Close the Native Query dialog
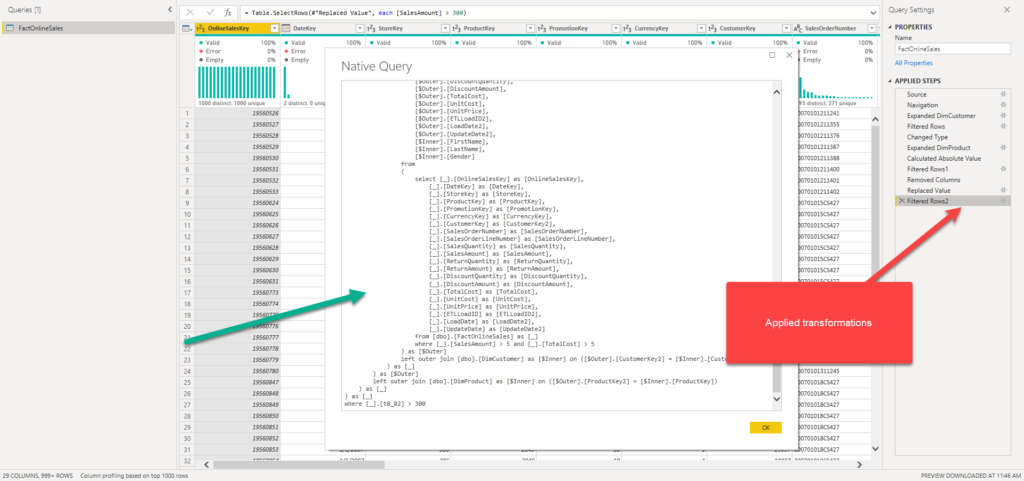 (x=789, y=55)
